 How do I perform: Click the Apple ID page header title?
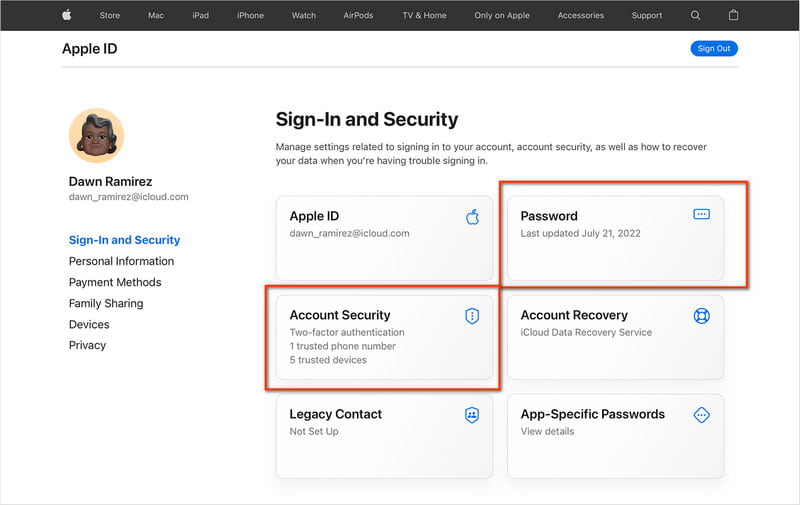pyautogui.click(x=90, y=48)
